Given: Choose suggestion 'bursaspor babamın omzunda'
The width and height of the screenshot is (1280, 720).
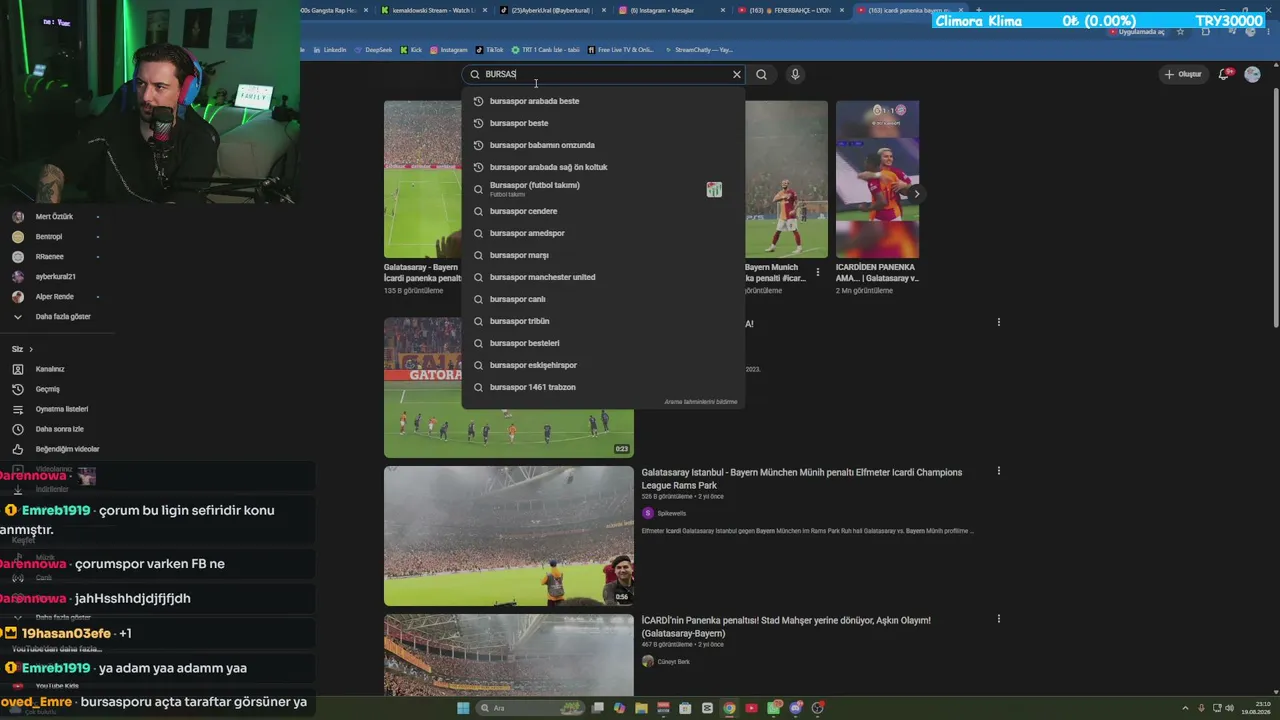Looking at the screenshot, I should [603, 145].
